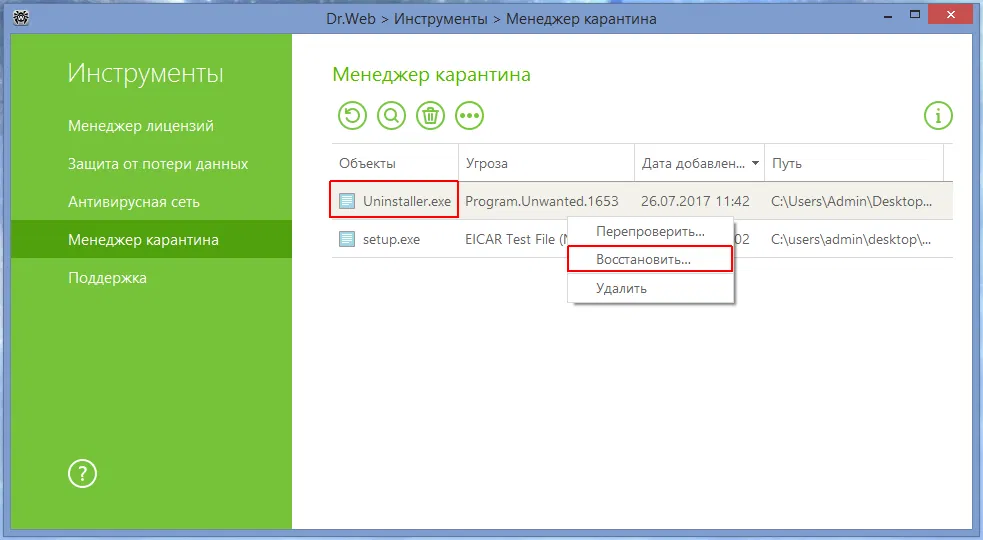The image size is (983, 540).
Task: Sort by Объекты column header
Action: 395,163
